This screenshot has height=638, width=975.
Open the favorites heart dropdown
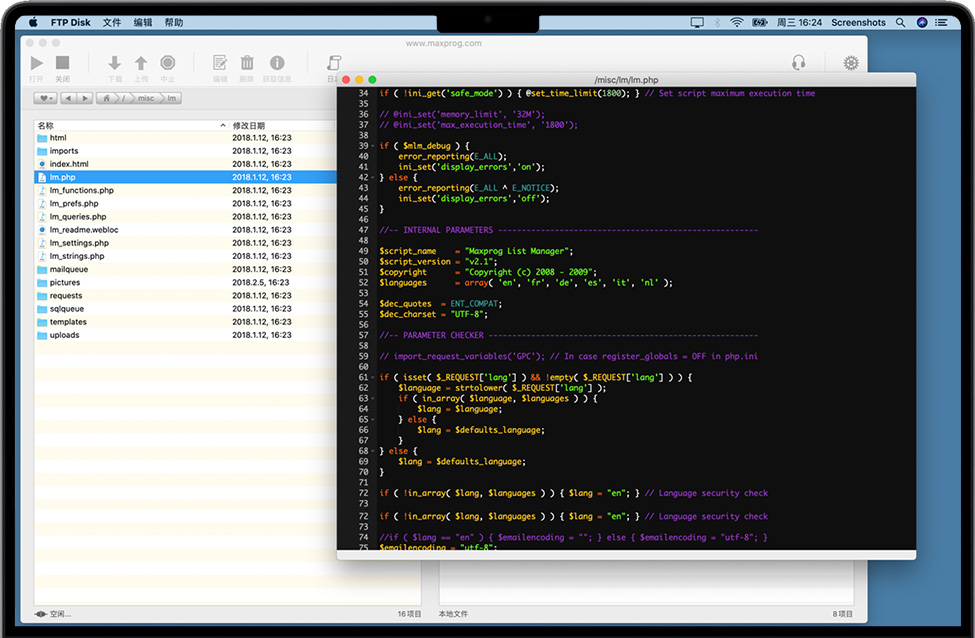pyautogui.click(x=45, y=98)
